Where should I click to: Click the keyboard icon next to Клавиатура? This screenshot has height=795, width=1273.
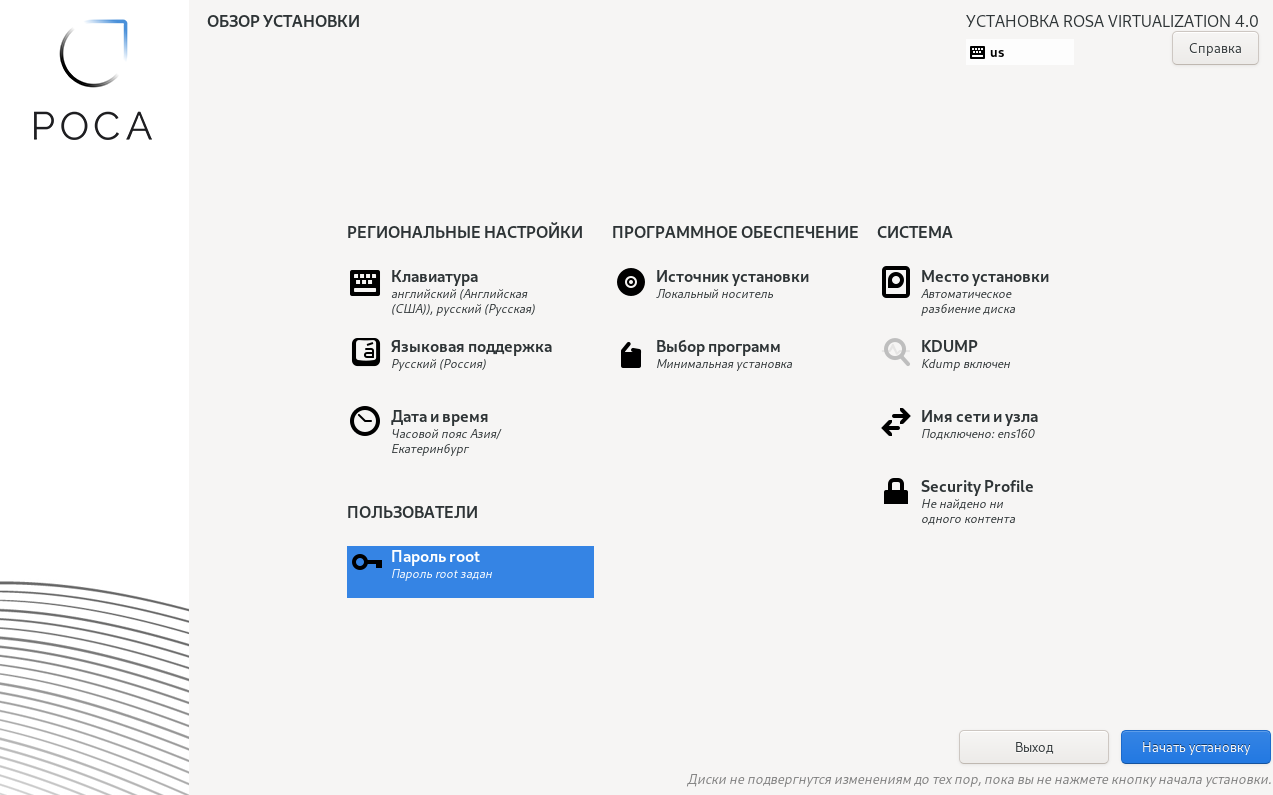click(365, 283)
